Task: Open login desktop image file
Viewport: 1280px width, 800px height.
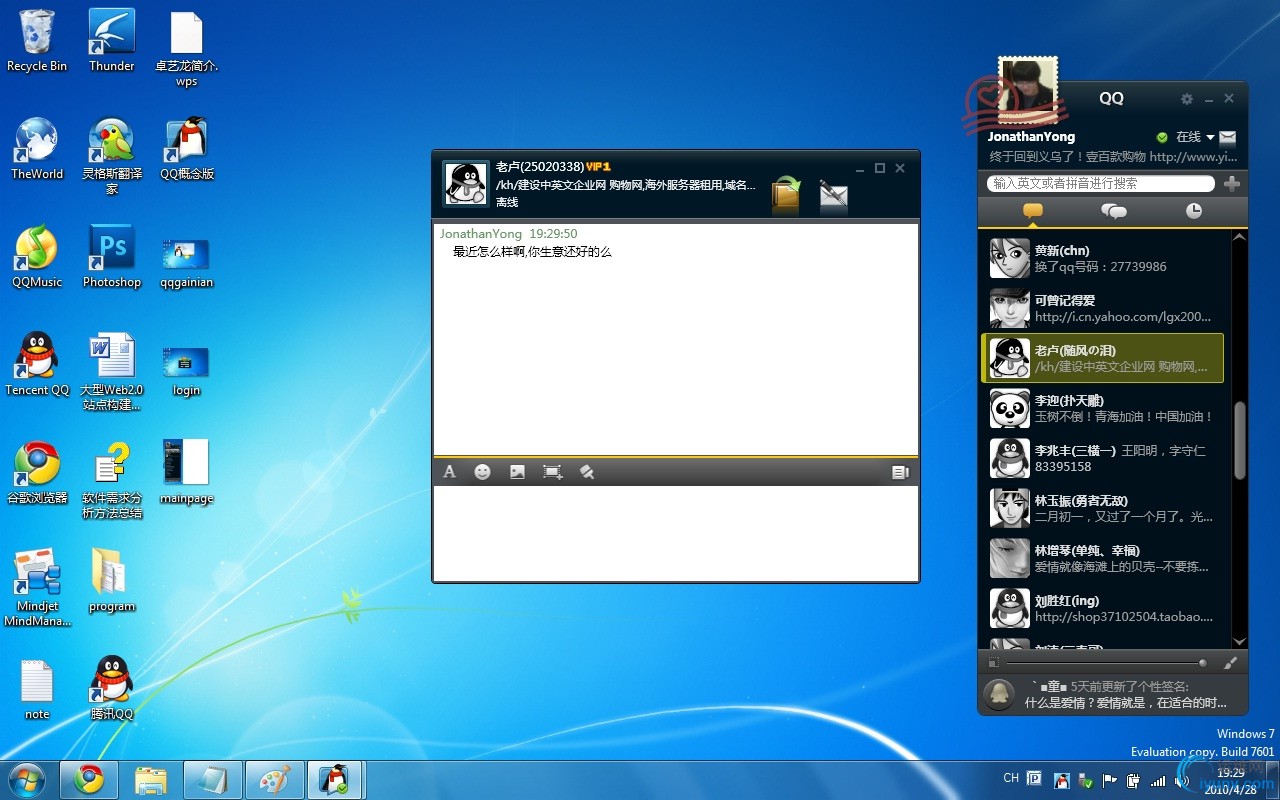Action: (187, 370)
